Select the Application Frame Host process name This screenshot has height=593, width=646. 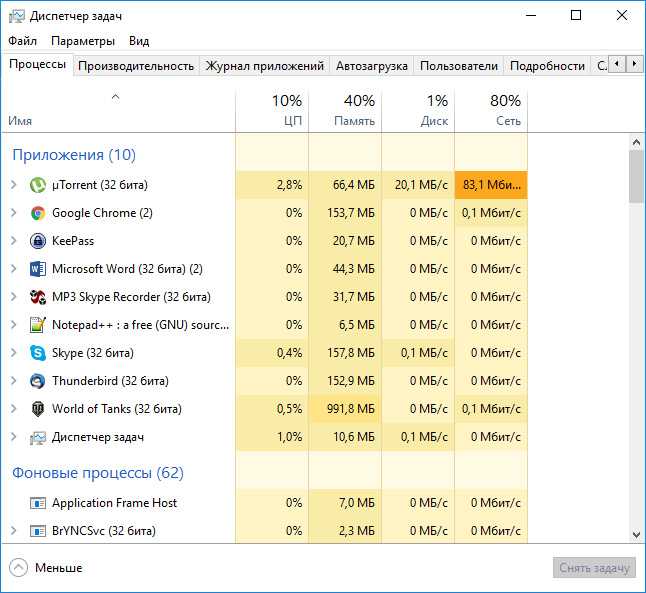114,503
